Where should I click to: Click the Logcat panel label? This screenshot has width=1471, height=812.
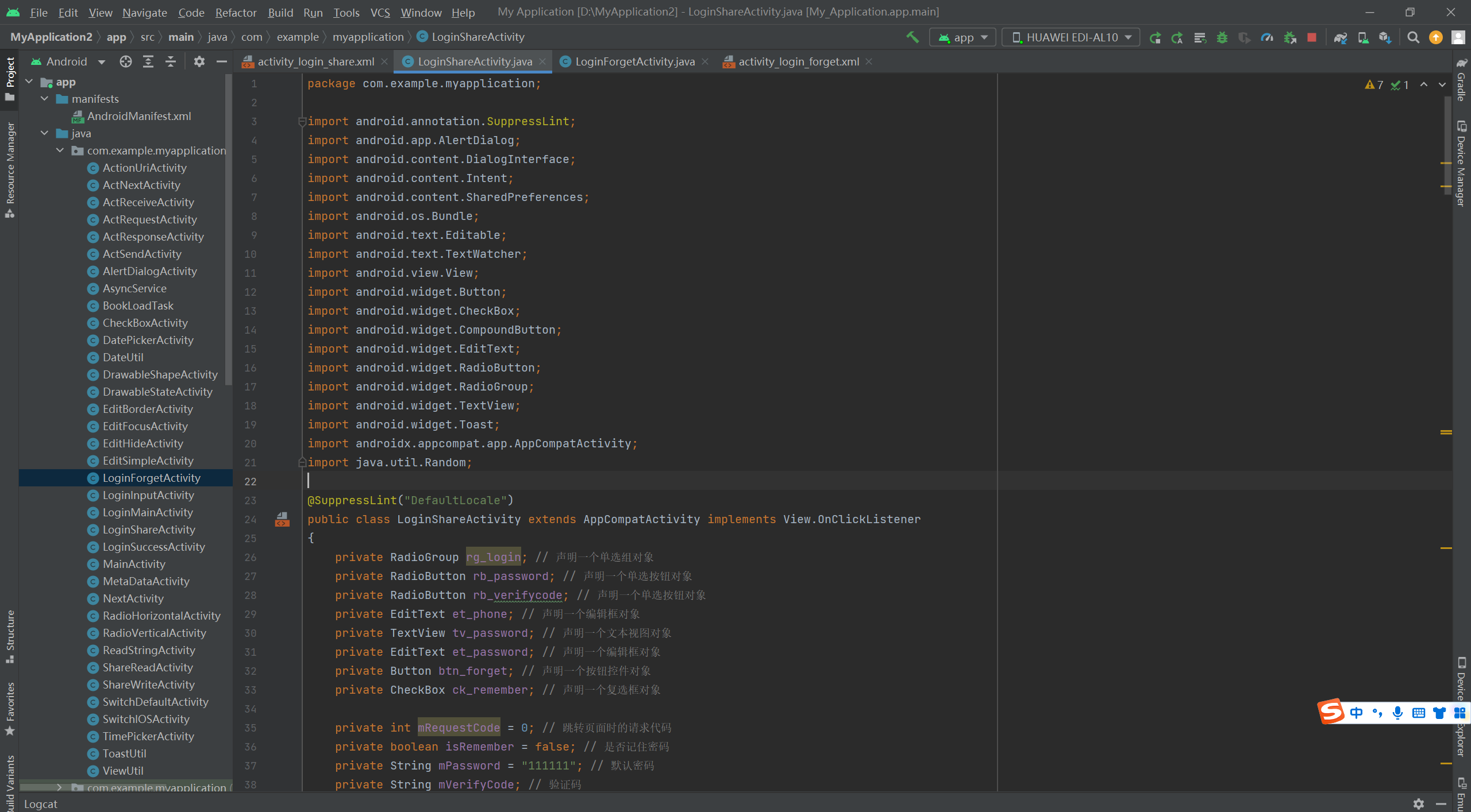[40, 803]
